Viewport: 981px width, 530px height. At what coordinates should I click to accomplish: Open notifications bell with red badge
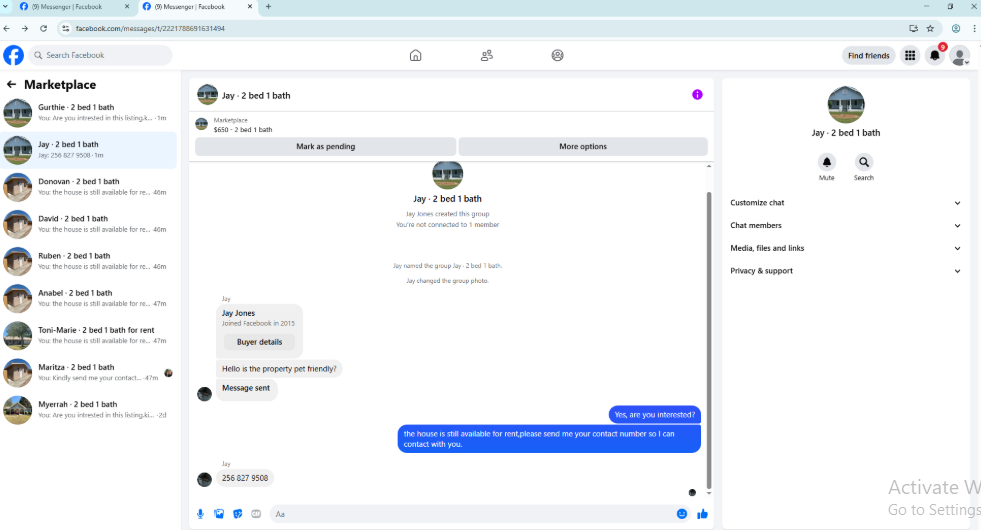[935, 56]
